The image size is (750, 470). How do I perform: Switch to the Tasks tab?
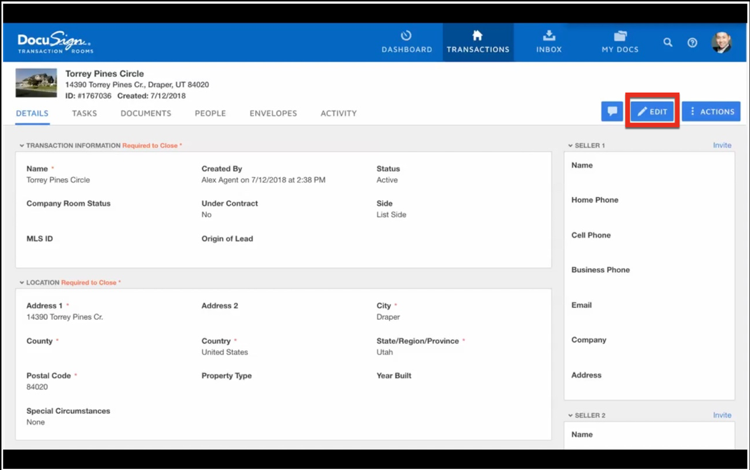click(84, 114)
